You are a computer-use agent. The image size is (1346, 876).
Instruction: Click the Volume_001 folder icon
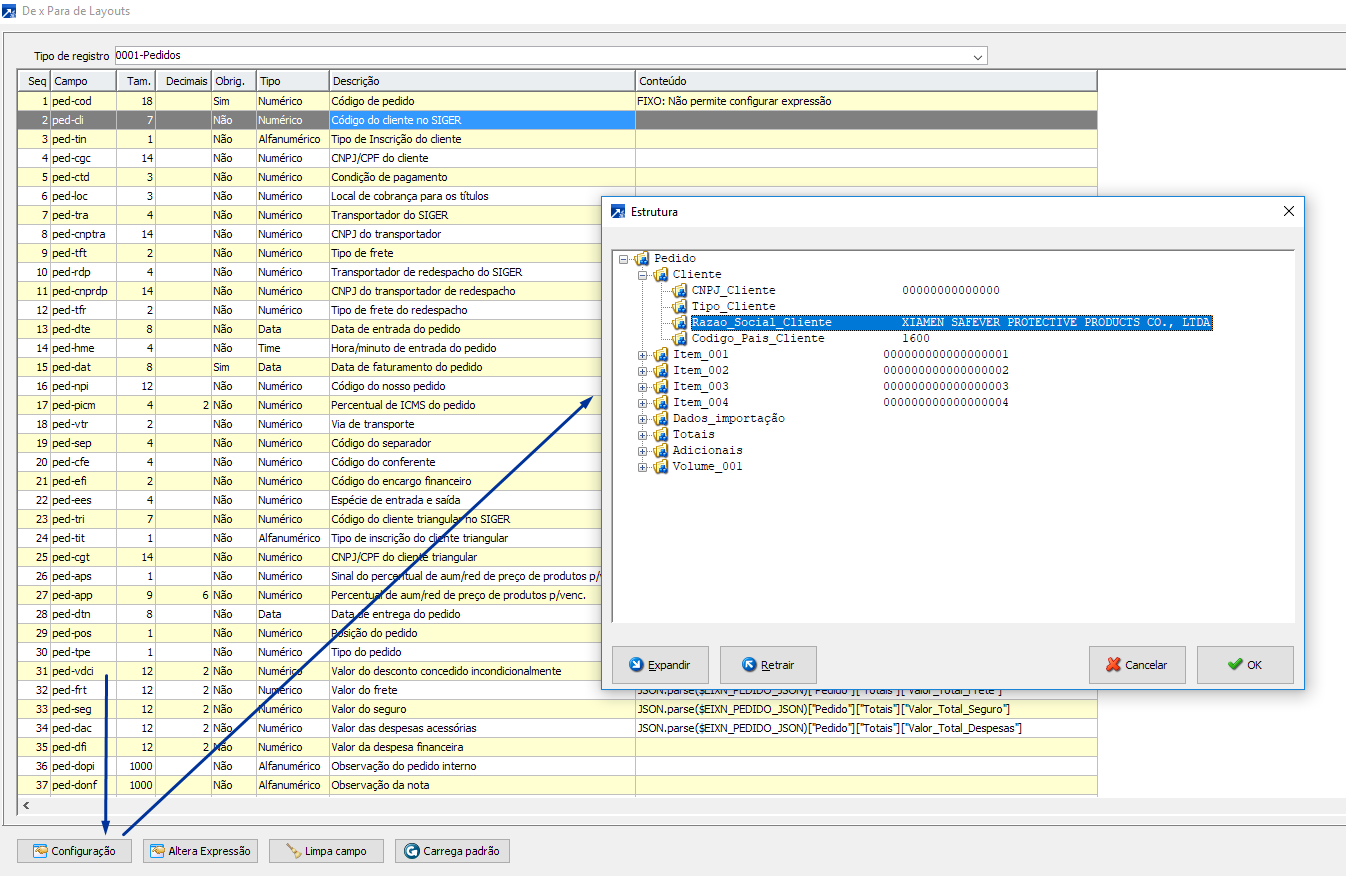661,467
